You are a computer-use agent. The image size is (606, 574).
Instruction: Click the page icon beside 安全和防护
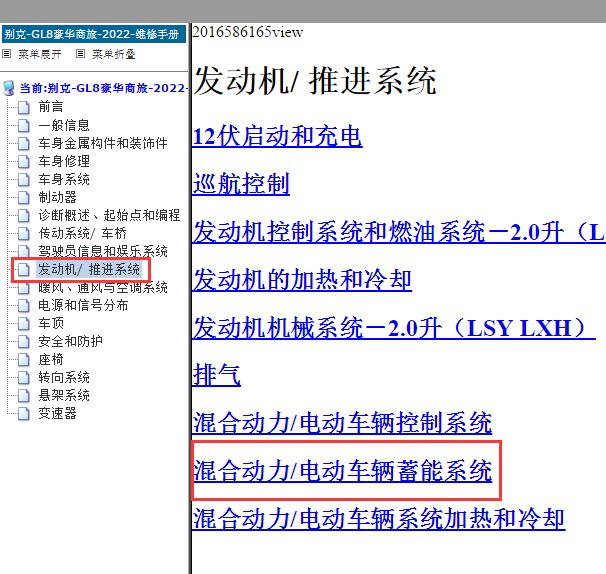24,342
